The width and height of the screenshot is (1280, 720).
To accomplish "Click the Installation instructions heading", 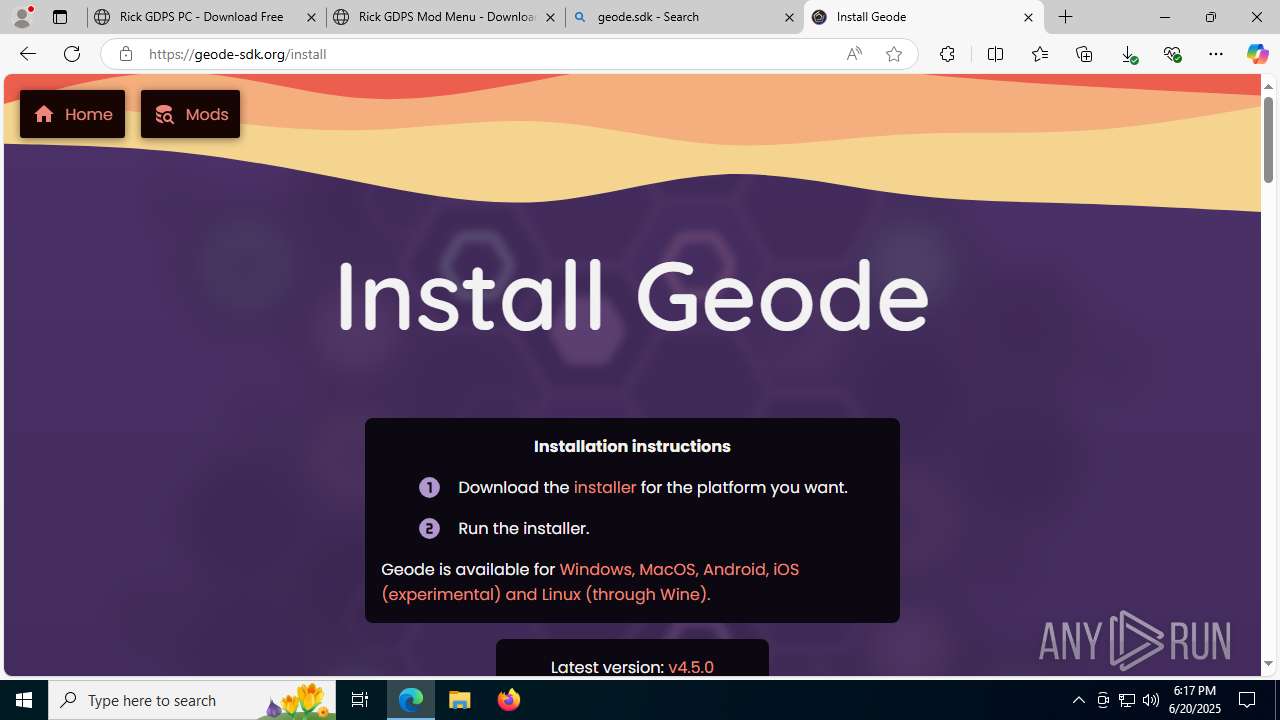I will 632,446.
